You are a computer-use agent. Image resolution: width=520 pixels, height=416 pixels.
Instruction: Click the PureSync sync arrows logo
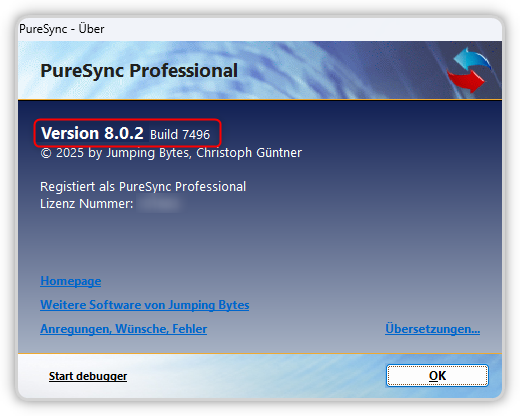pos(468,70)
